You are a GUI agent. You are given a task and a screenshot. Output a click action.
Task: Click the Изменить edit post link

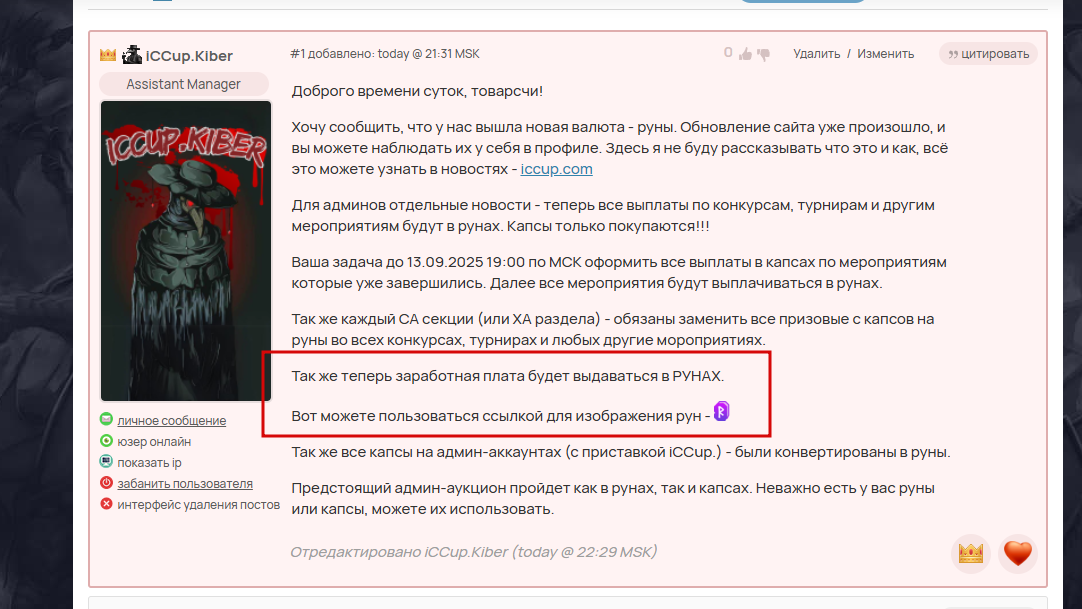point(885,54)
